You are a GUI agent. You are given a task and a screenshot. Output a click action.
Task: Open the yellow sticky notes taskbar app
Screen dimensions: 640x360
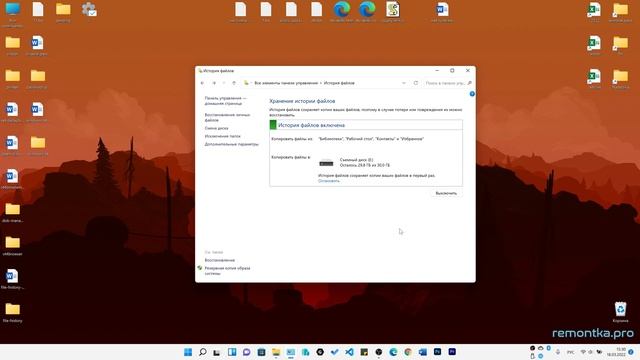[x=364, y=352]
